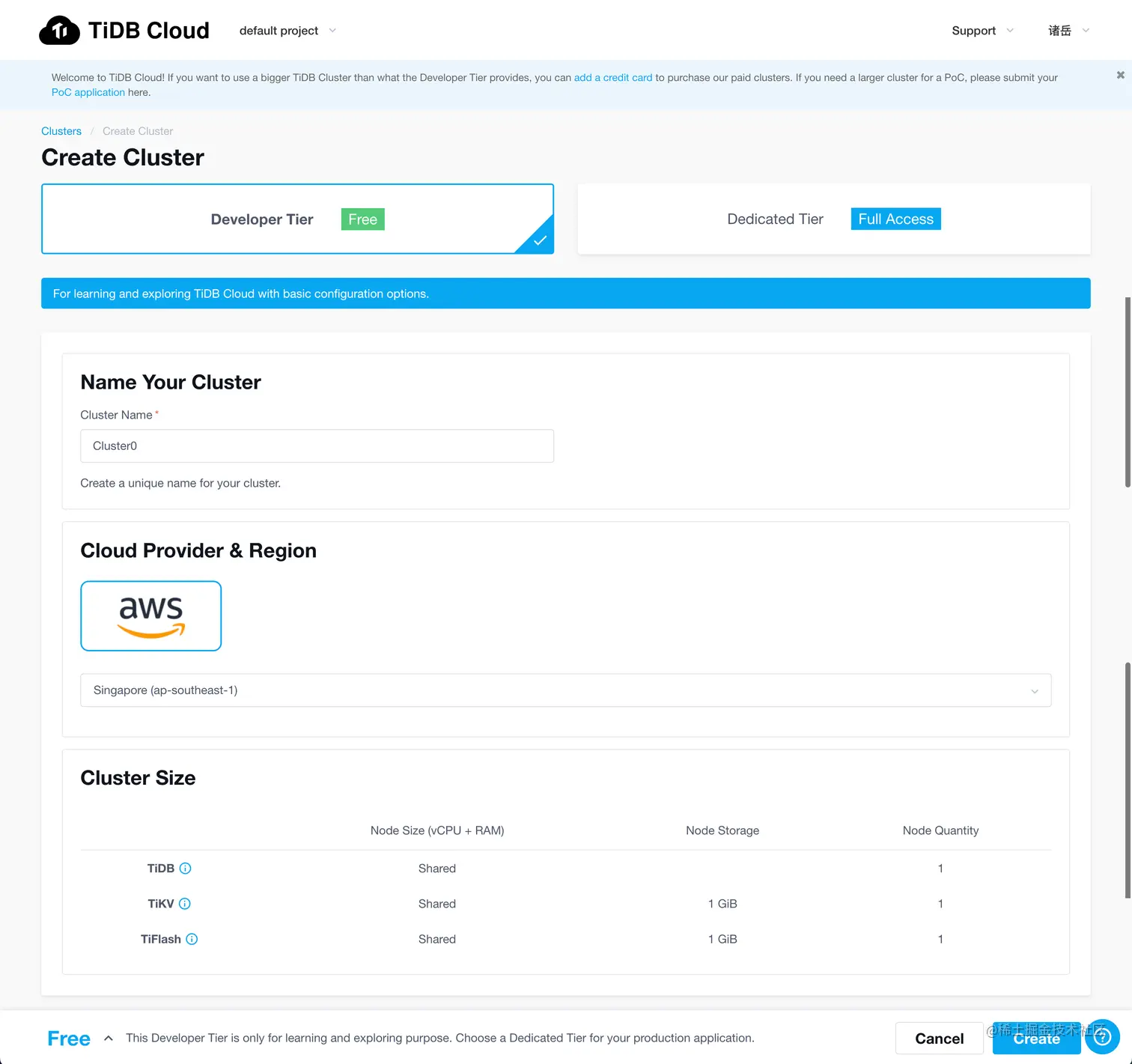Click the TiKV Node Storage 1 GiB value
The width and height of the screenshot is (1132, 1064).
pos(722,904)
